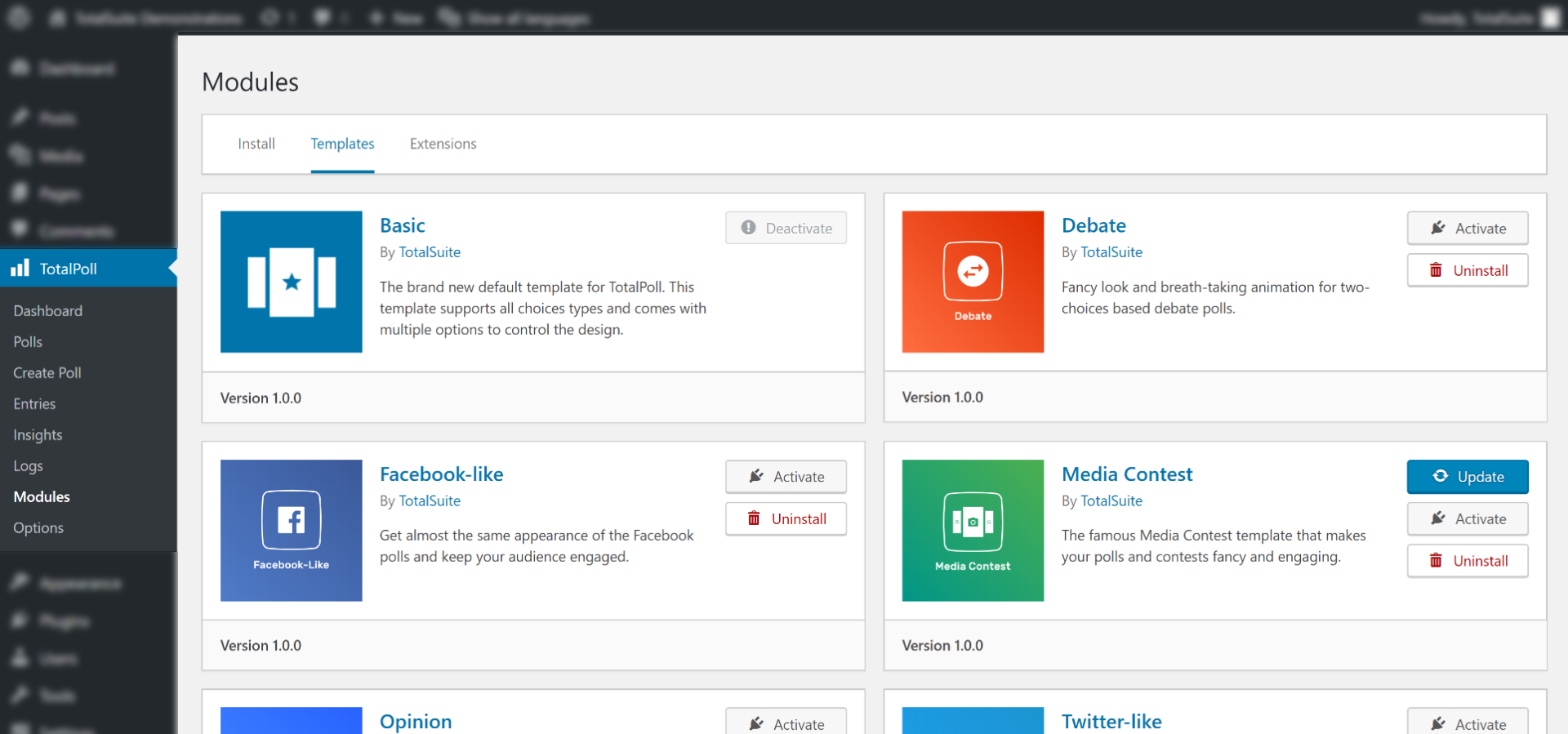The width and height of the screenshot is (1568, 734).
Task: Visit TotalSuite author link under Facebook-like
Action: 430,500
